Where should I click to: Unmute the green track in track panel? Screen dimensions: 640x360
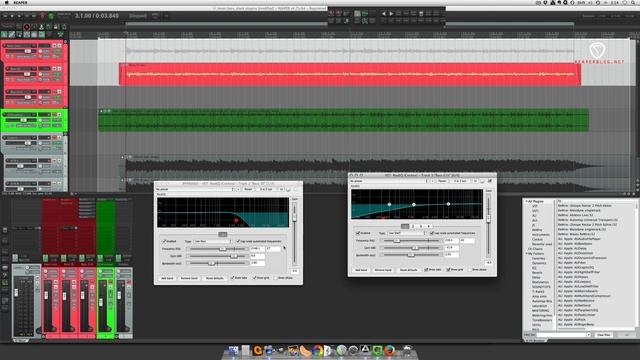tap(54, 115)
